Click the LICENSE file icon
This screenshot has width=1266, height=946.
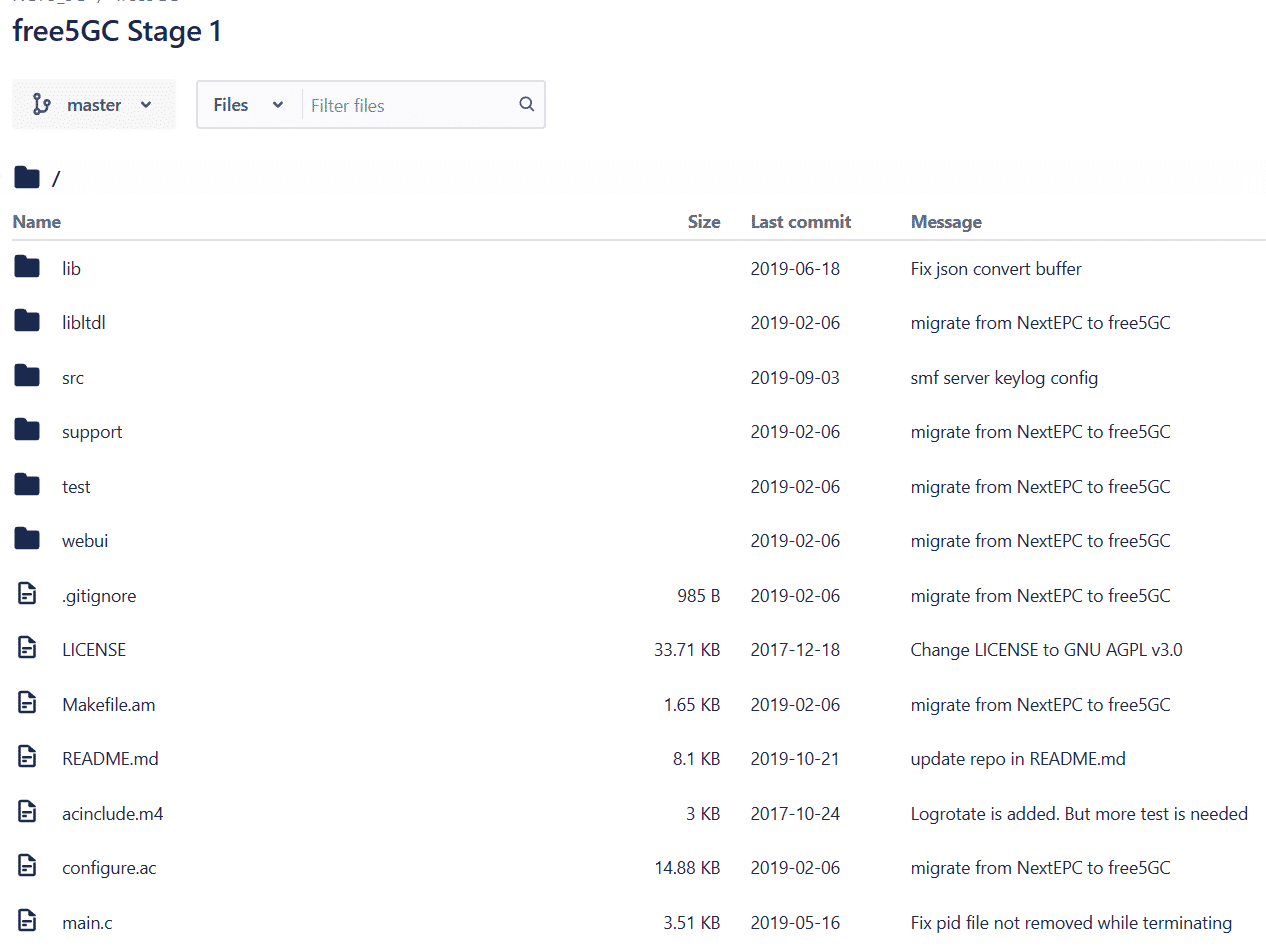27,648
